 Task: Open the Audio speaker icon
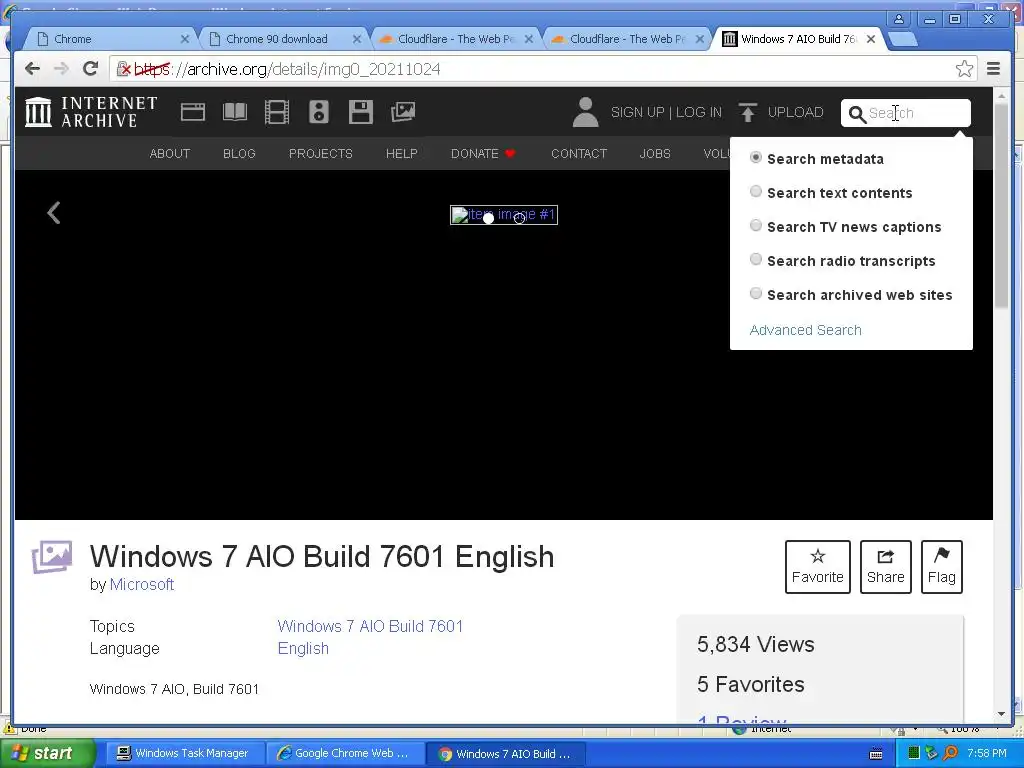tap(319, 112)
